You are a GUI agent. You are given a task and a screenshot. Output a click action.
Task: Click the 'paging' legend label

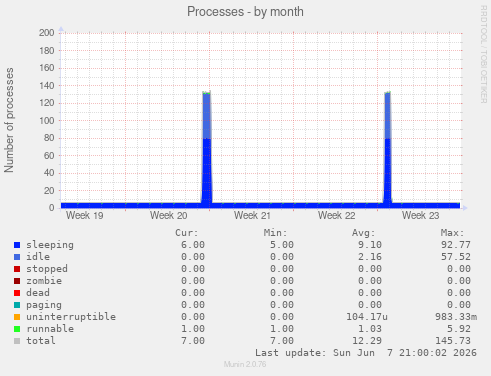[44, 305]
